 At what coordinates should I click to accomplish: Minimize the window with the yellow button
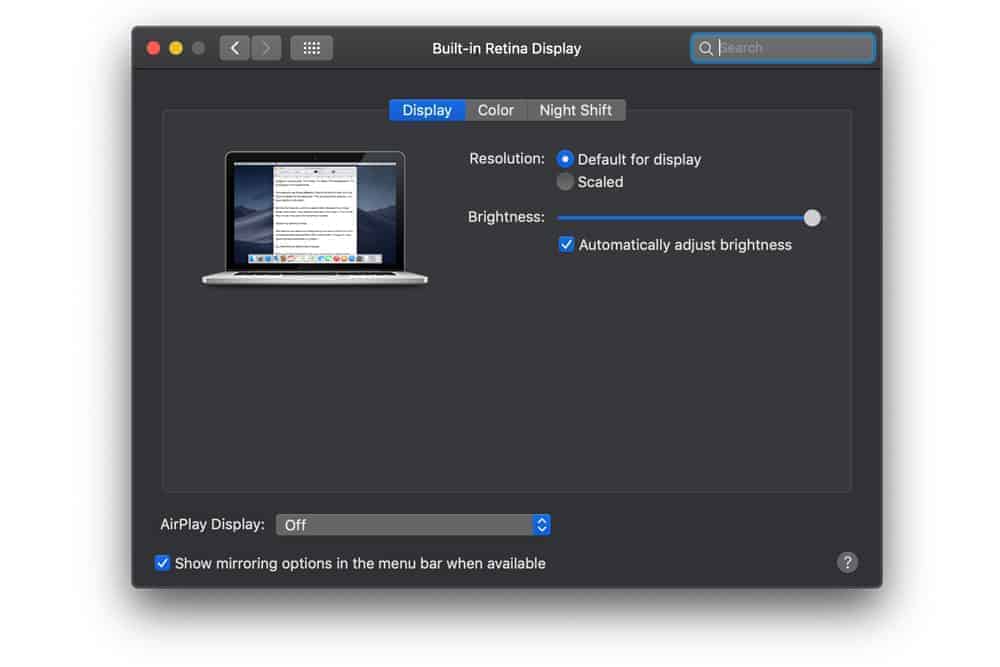point(176,48)
